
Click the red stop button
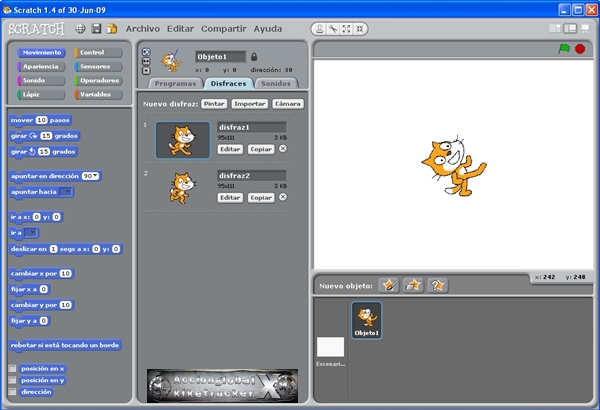click(580, 49)
